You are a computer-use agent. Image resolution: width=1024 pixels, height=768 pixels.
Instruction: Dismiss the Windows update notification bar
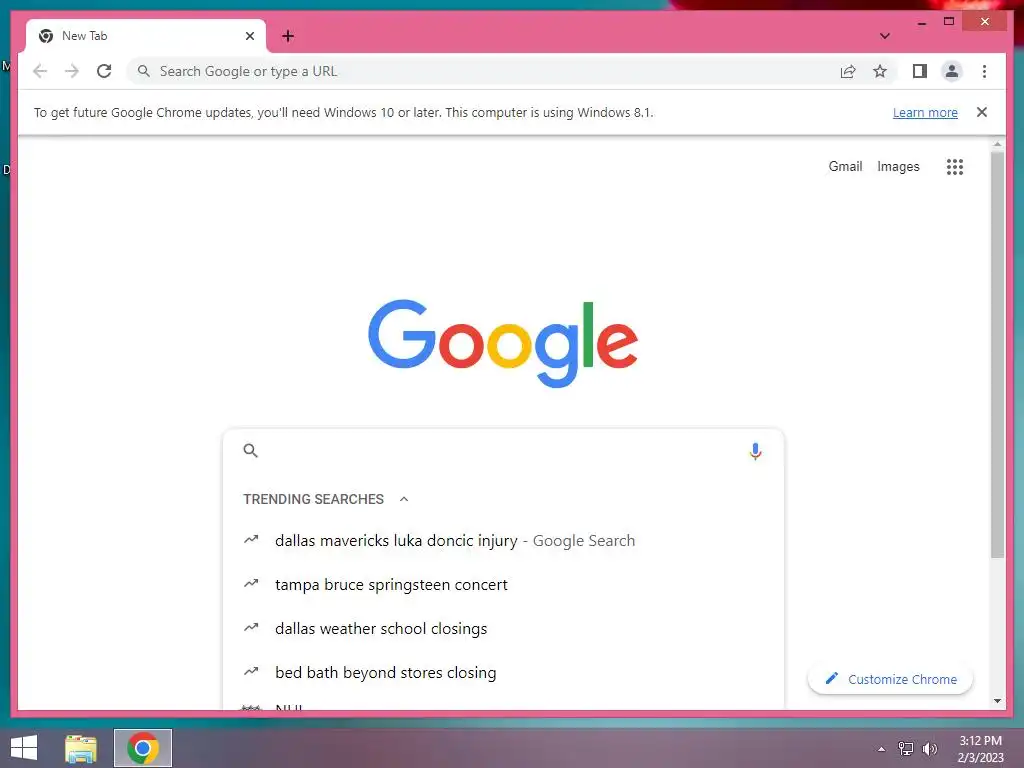tap(982, 112)
